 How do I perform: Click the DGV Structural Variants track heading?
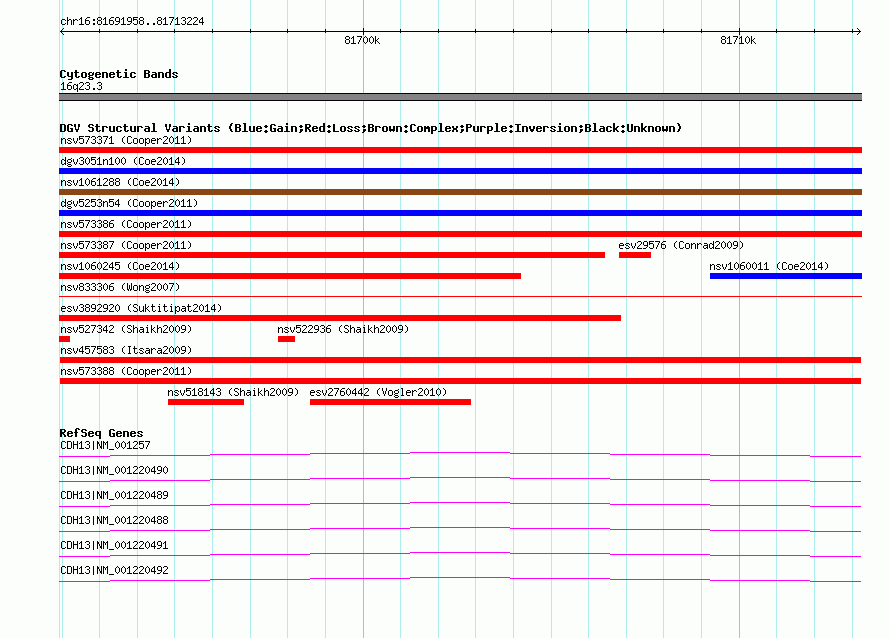coord(370,128)
